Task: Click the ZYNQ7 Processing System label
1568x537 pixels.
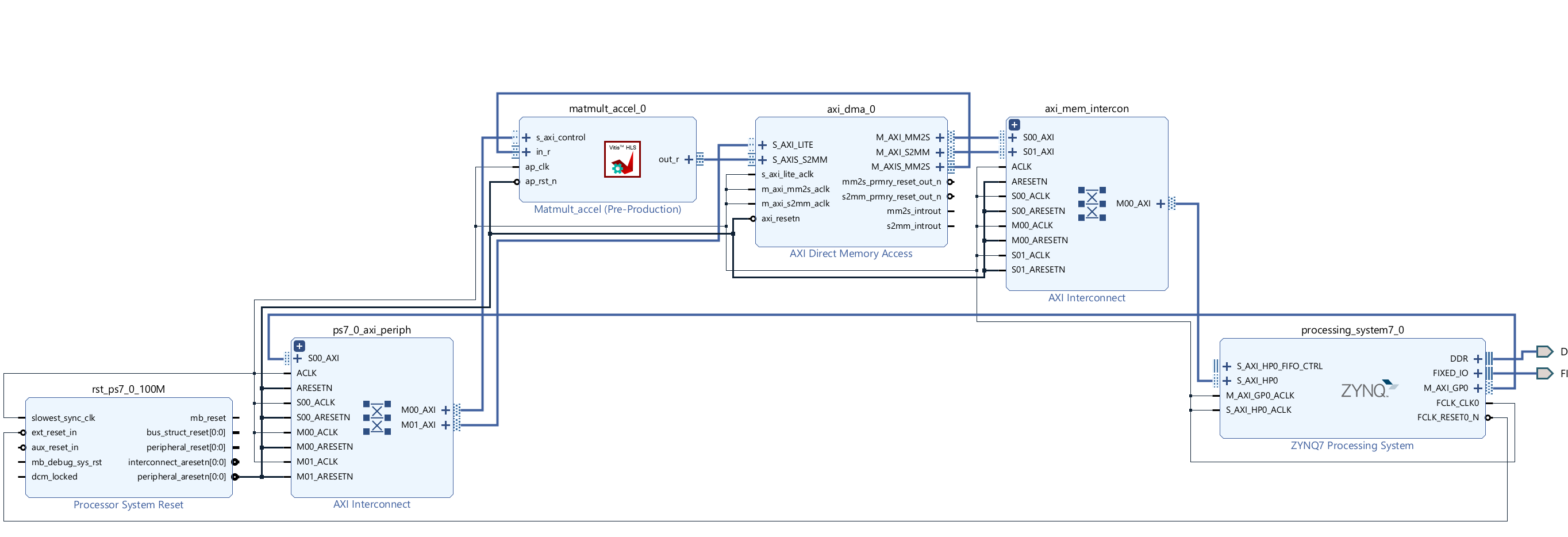Action: (1352, 446)
